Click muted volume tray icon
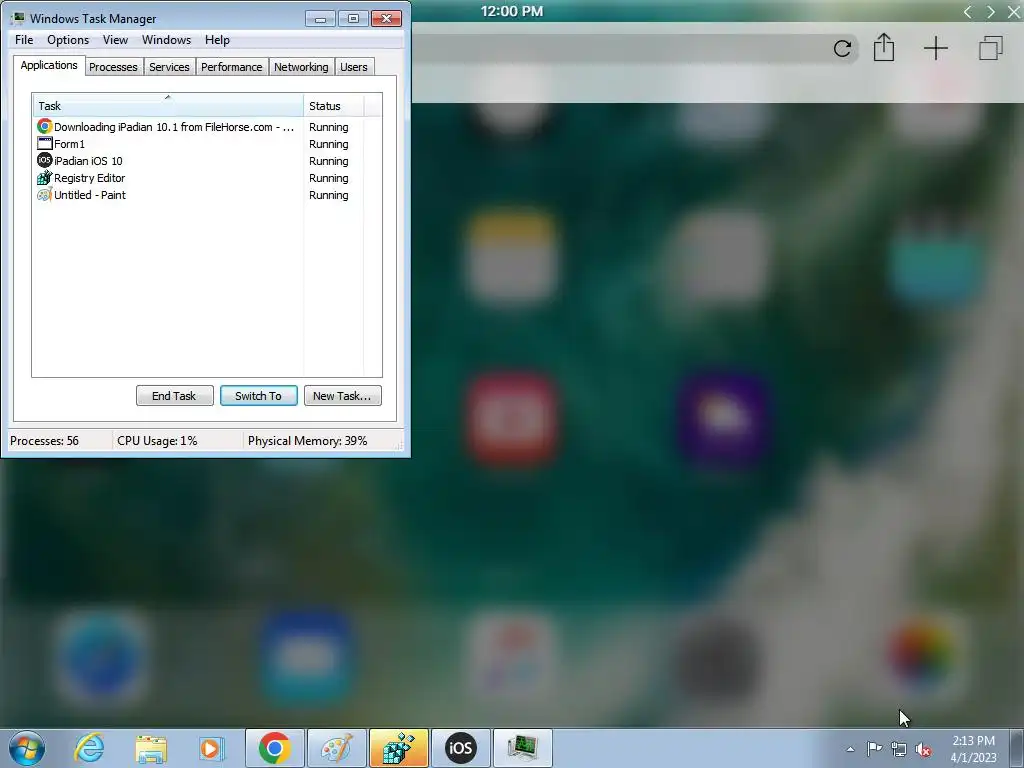Image resolution: width=1024 pixels, height=768 pixels. (923, 750)
